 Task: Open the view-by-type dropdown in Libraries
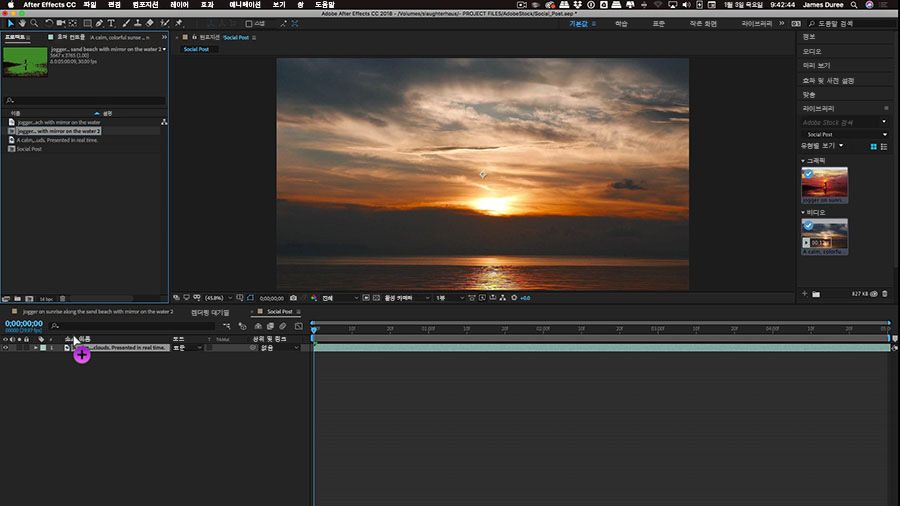[x=823, y=146]
